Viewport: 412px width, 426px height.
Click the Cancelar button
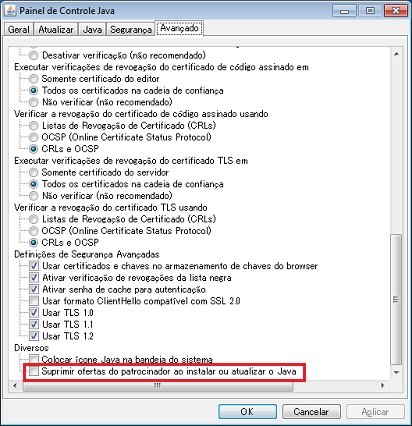point(311,412)
